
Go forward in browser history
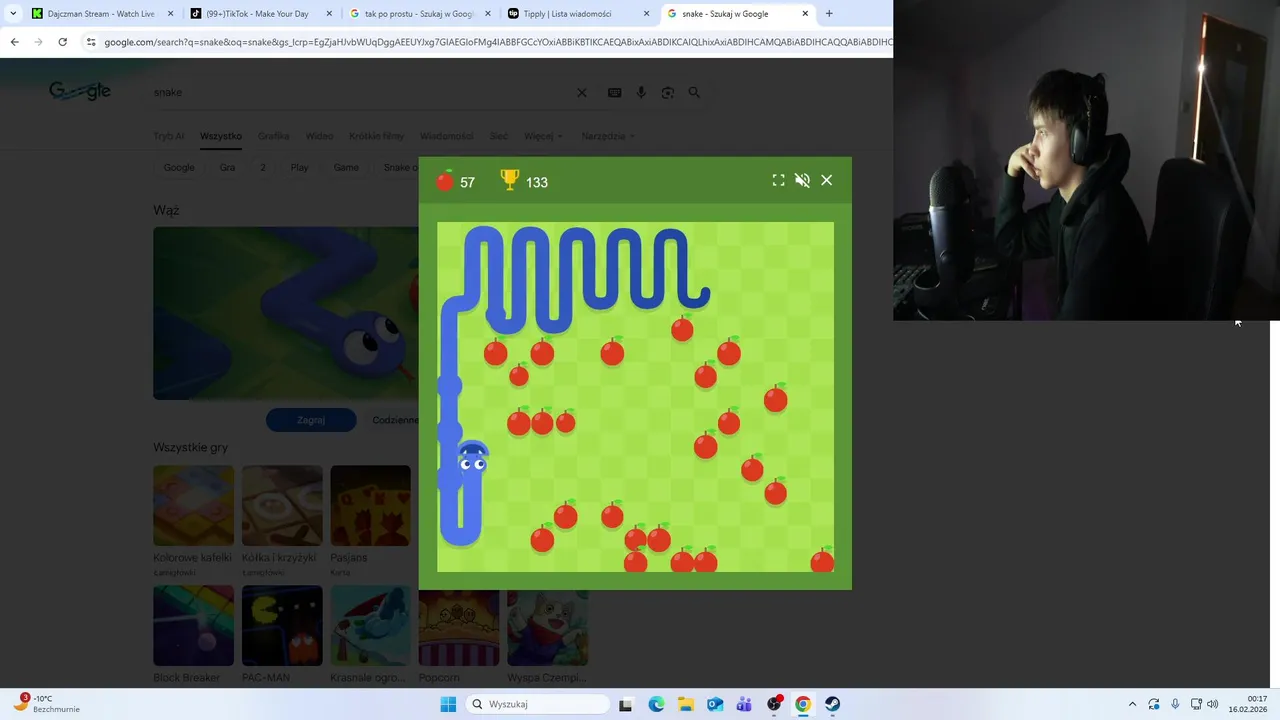tap(38, 42)
